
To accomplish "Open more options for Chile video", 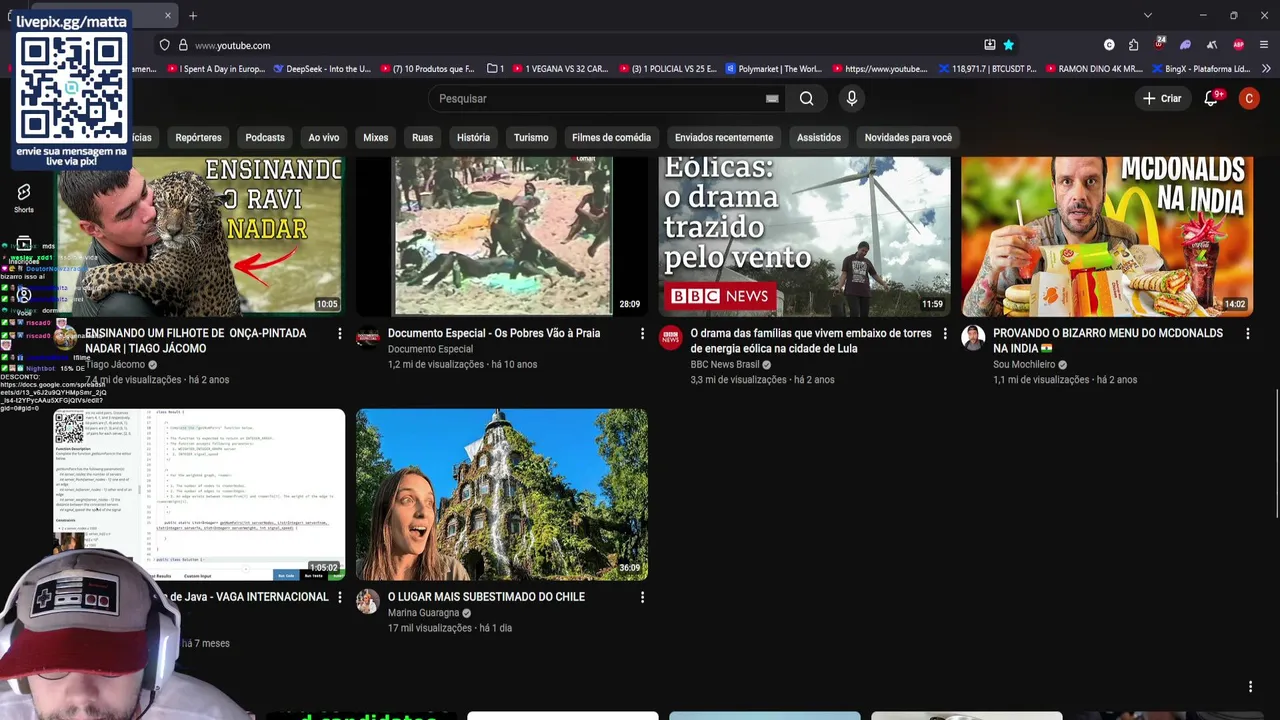I will click(642, 597).
